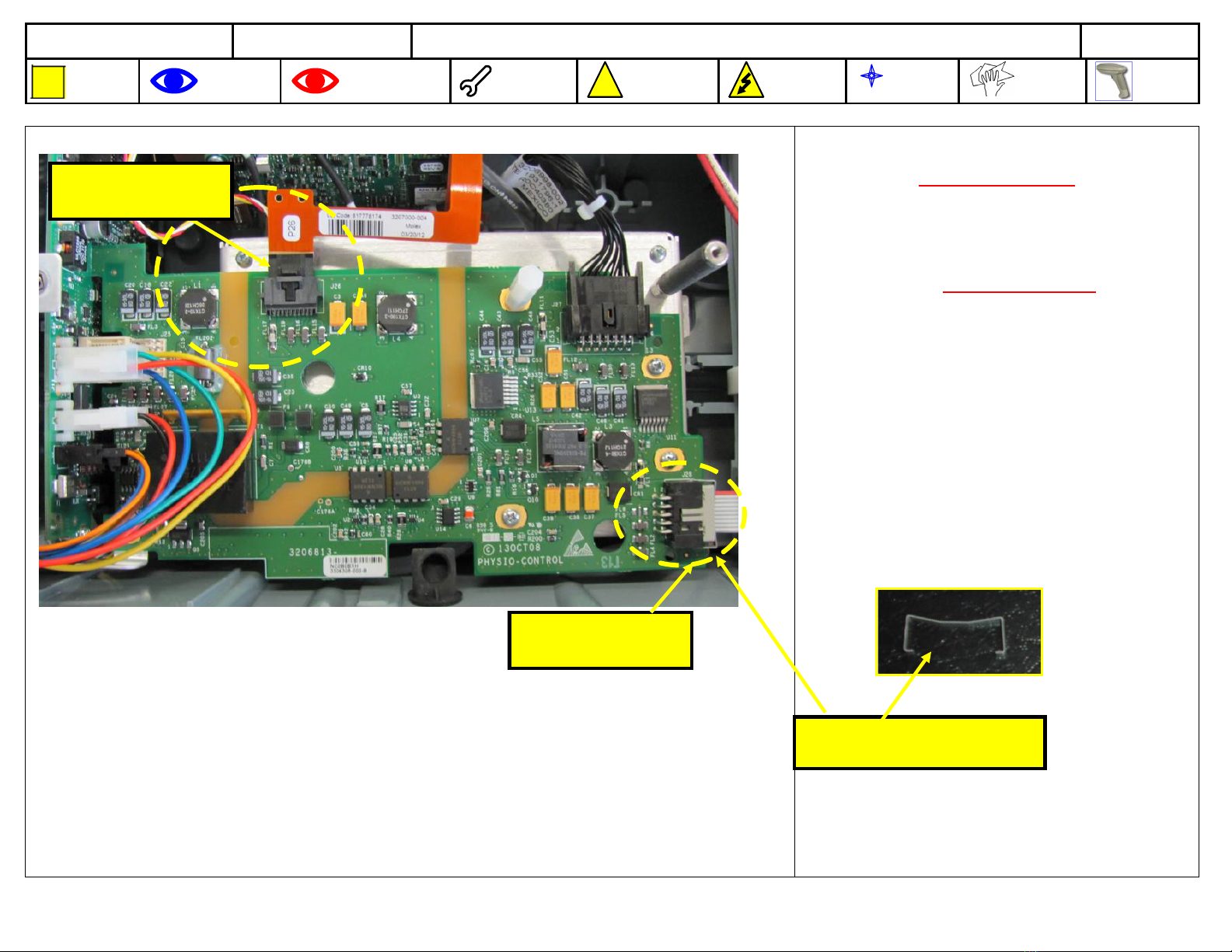Click the hand ESD handling icon
Image resolution: width=1232 pixels, height=952 pixels.
pyautogui.click(x=992, y=79)
